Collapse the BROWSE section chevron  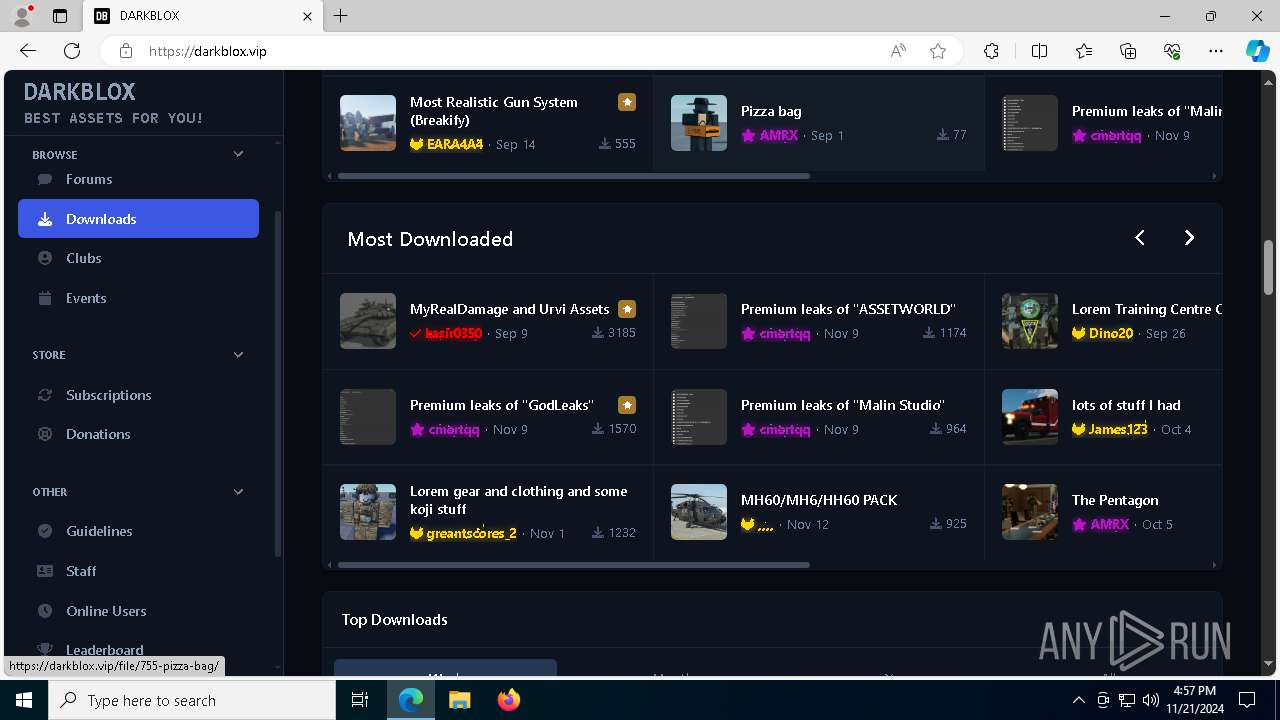pos(238,154)
